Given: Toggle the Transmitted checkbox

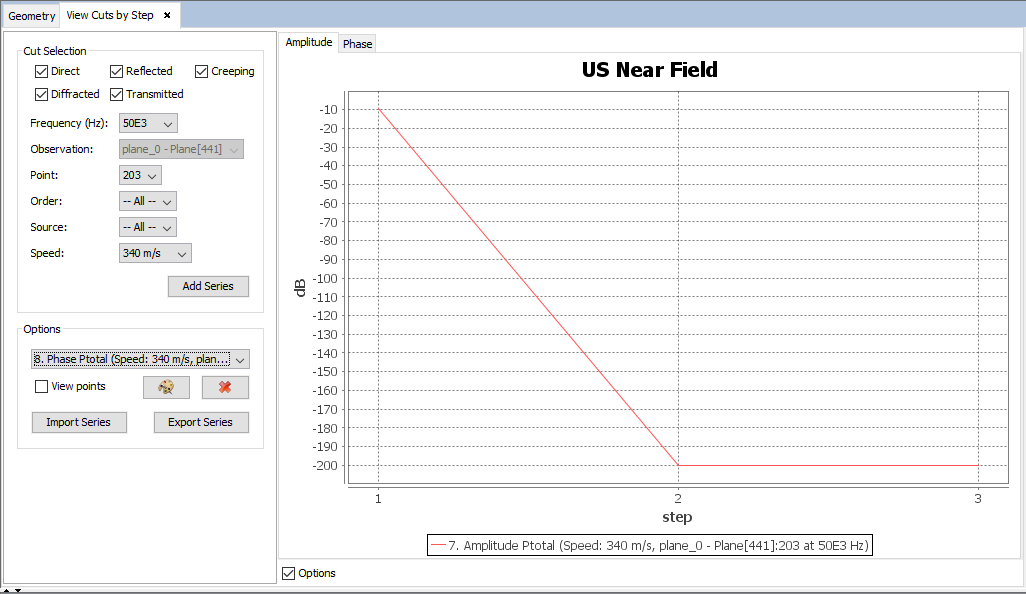Looking at the screenshot, I should point(117,94).
